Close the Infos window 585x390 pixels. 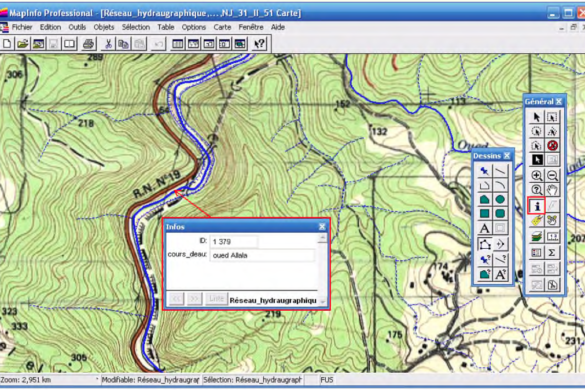322,227
